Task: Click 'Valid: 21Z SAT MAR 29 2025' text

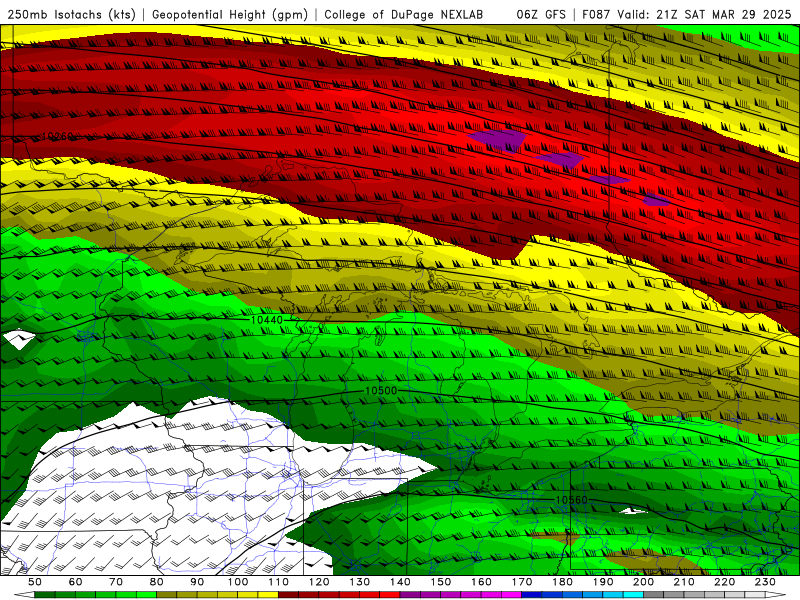Action: click(704, 14)
